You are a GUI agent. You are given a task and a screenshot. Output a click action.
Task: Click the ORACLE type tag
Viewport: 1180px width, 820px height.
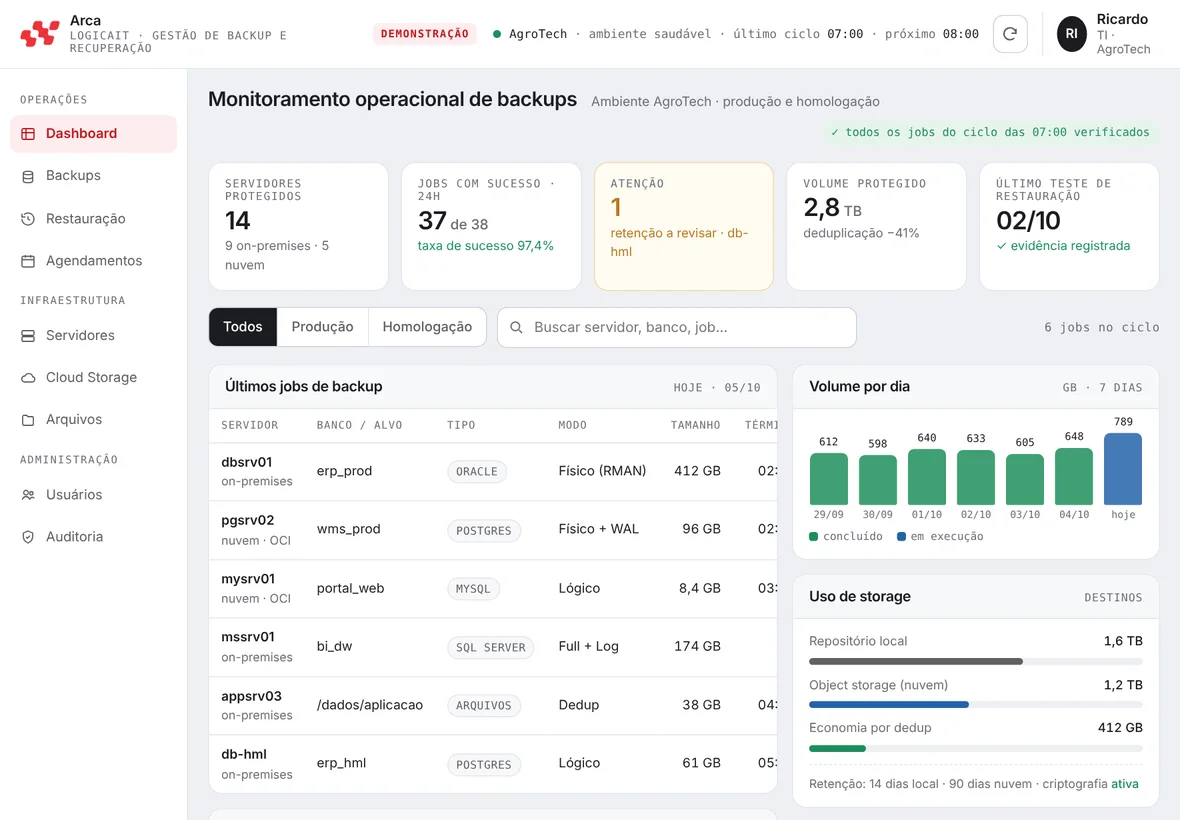click(x=476, y=472)
